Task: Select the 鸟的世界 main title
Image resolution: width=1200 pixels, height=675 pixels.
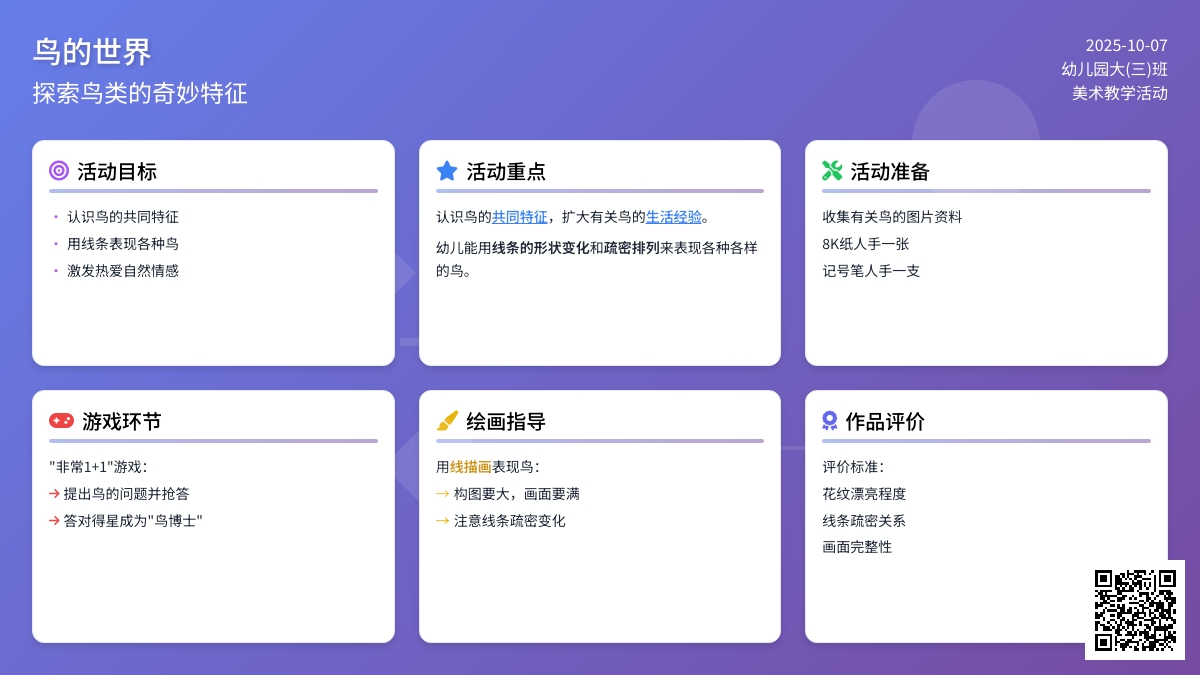Action: click(x=92, y=52)
